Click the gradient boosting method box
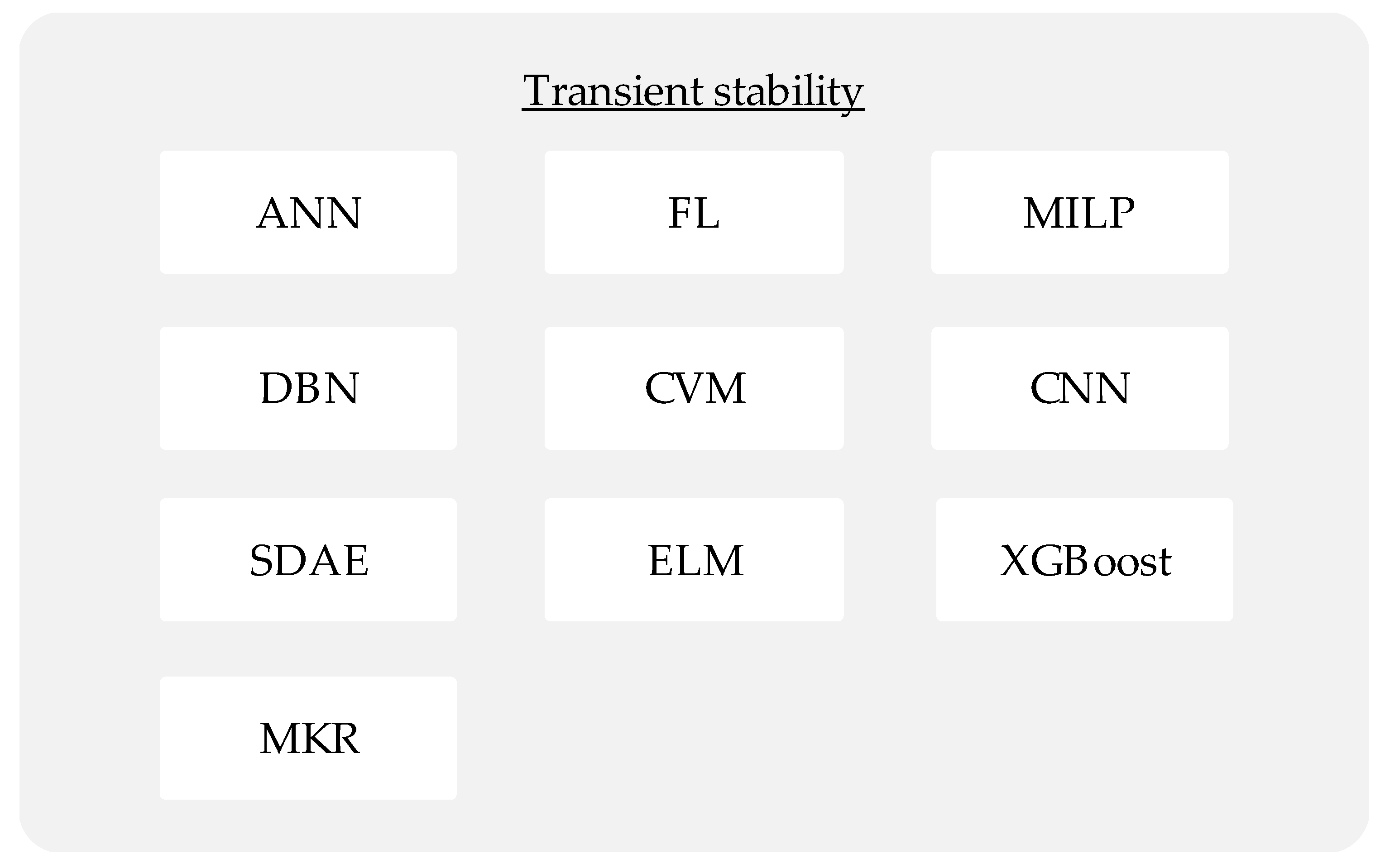This screenshot has height=868, width=1385. 1084,560
